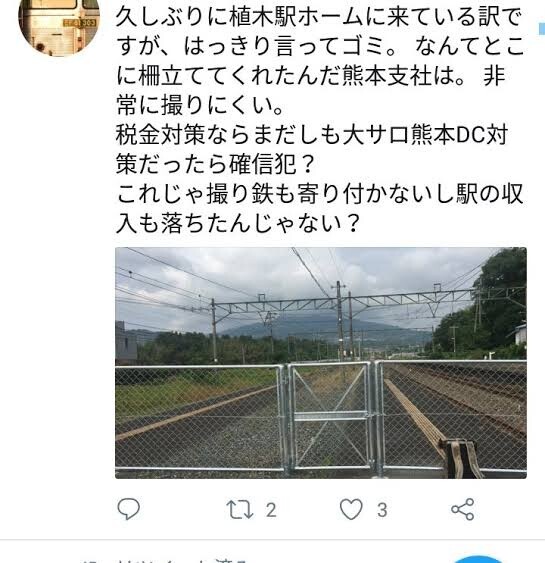Click the blue marker at top right edge

tap(542, 29)
